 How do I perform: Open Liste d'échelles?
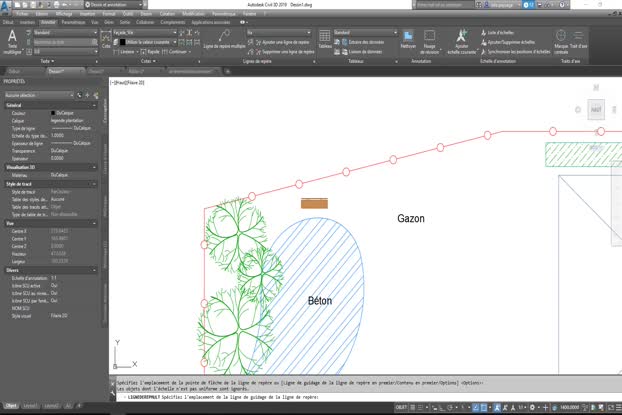coord(497,33)
